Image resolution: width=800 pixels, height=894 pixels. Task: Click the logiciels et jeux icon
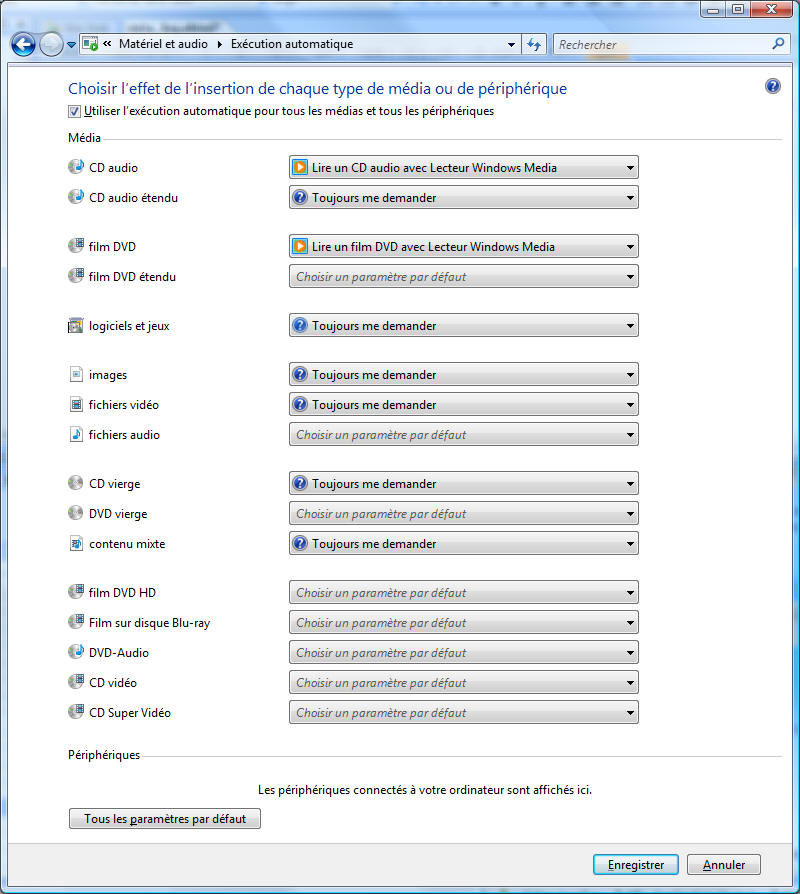click(x=76, y=325)
